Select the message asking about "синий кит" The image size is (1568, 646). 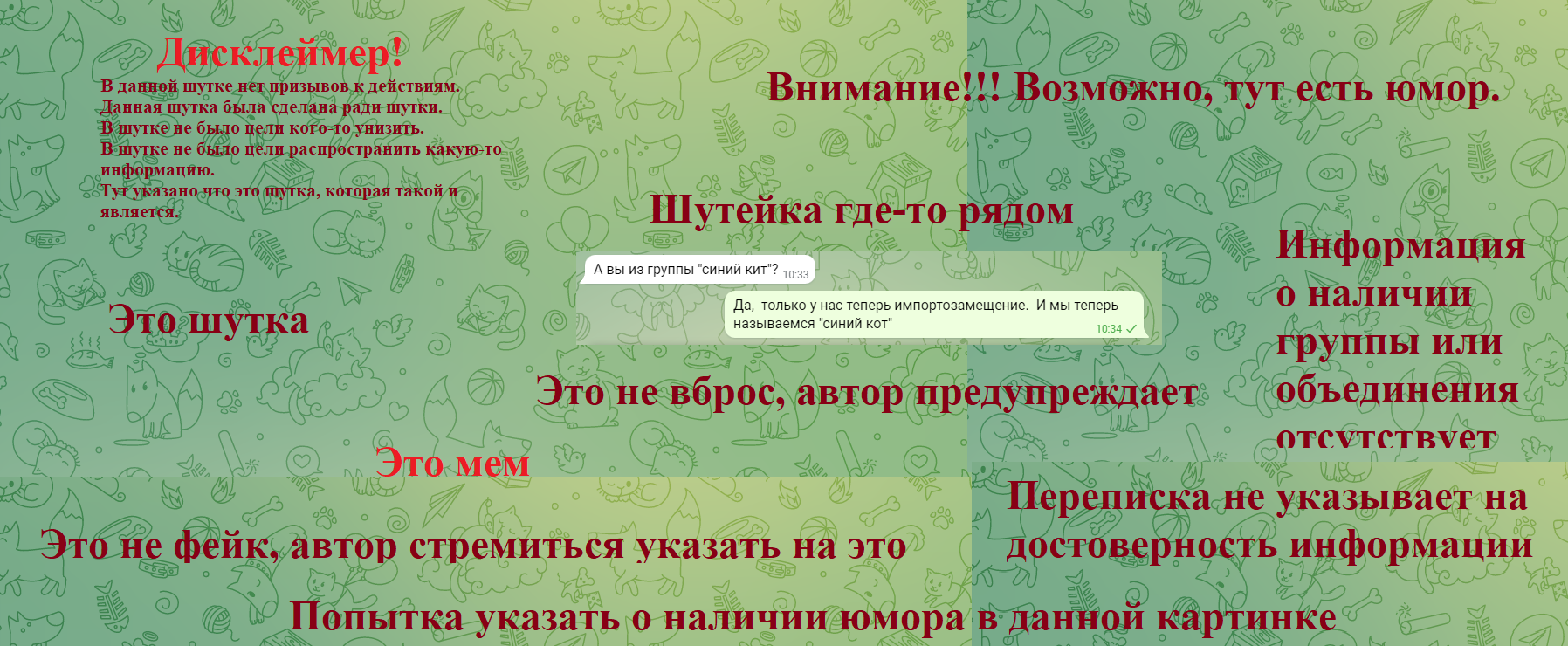click(699, 270)
